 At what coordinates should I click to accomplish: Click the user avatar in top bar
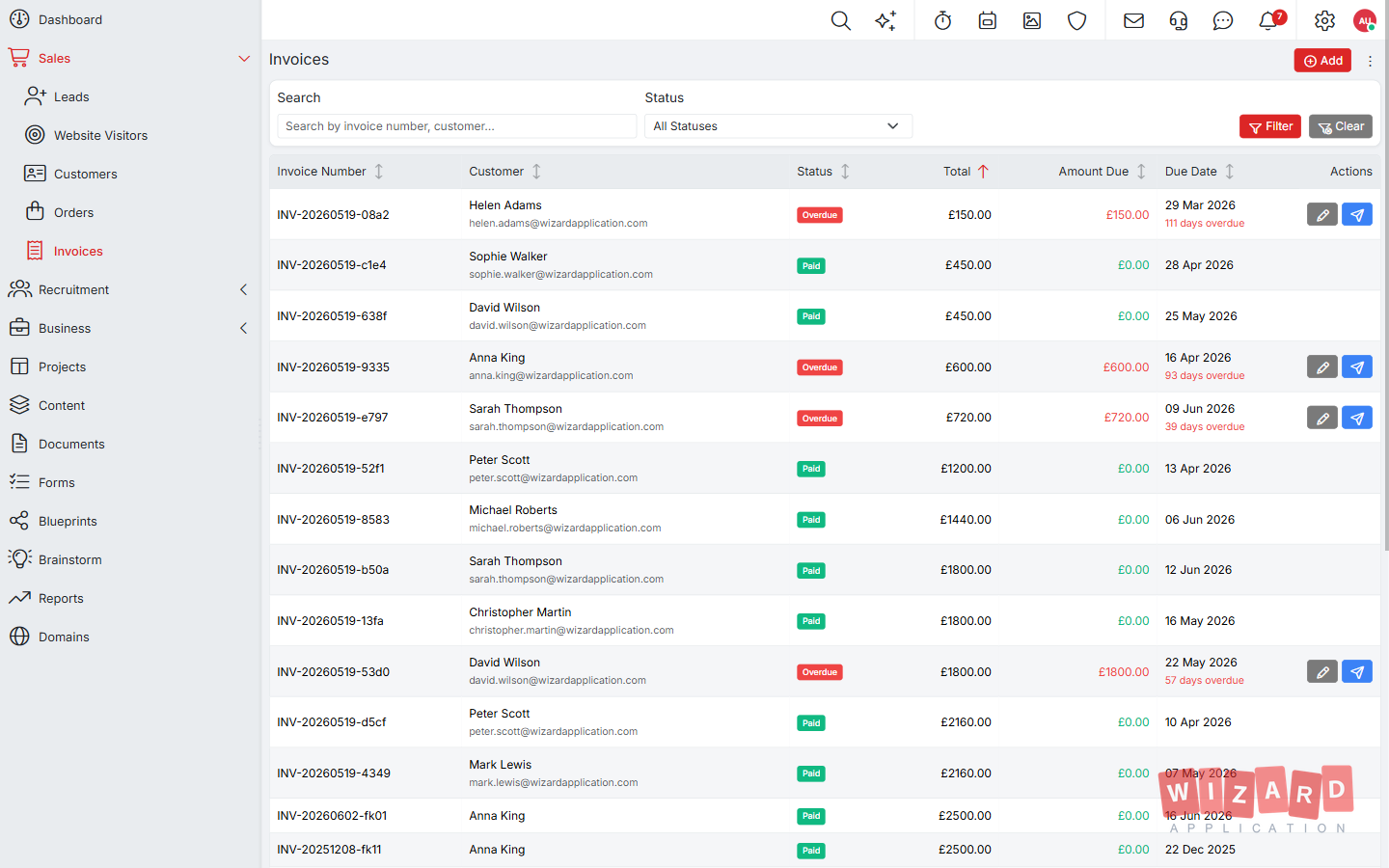(x=1365, y=20)
